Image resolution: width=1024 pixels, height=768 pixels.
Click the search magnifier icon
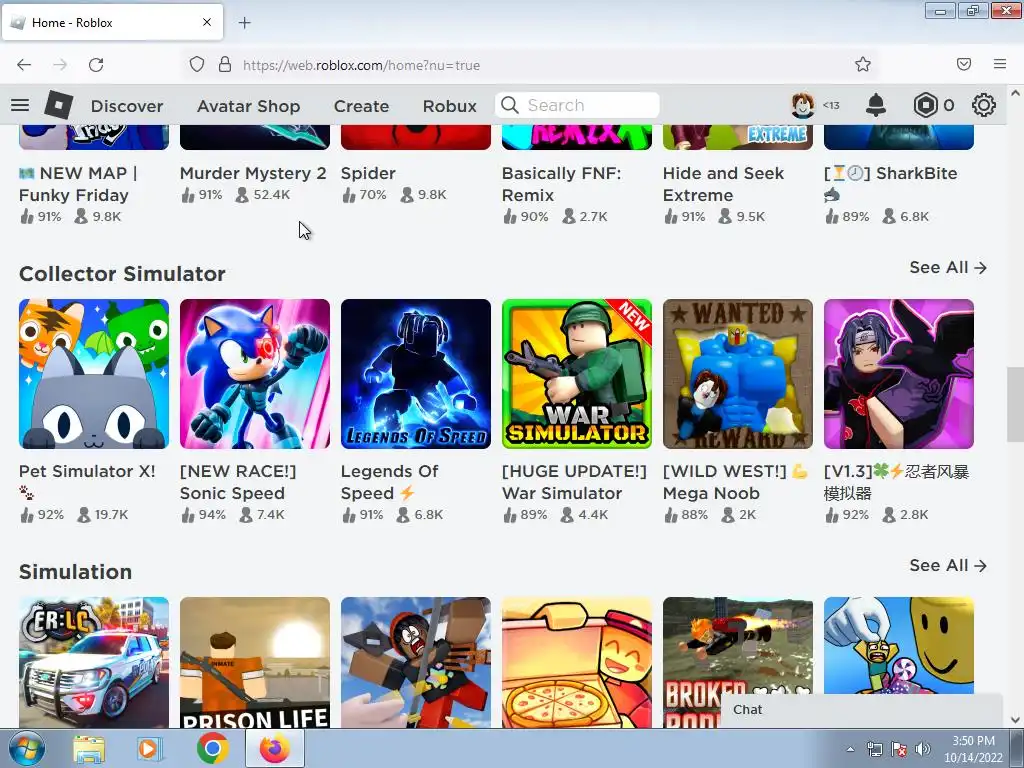(510, 105)
